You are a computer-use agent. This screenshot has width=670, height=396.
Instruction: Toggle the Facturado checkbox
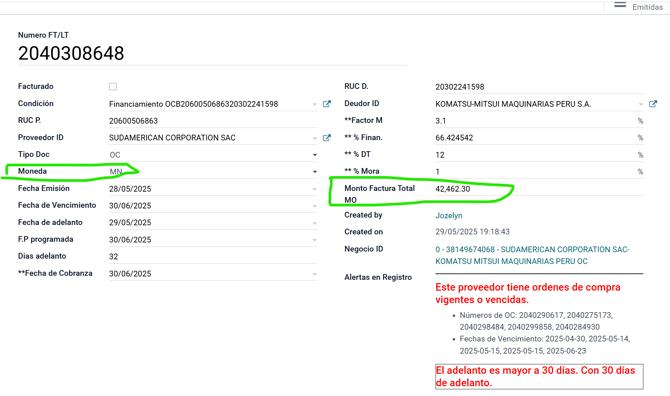tap(113, 87)
